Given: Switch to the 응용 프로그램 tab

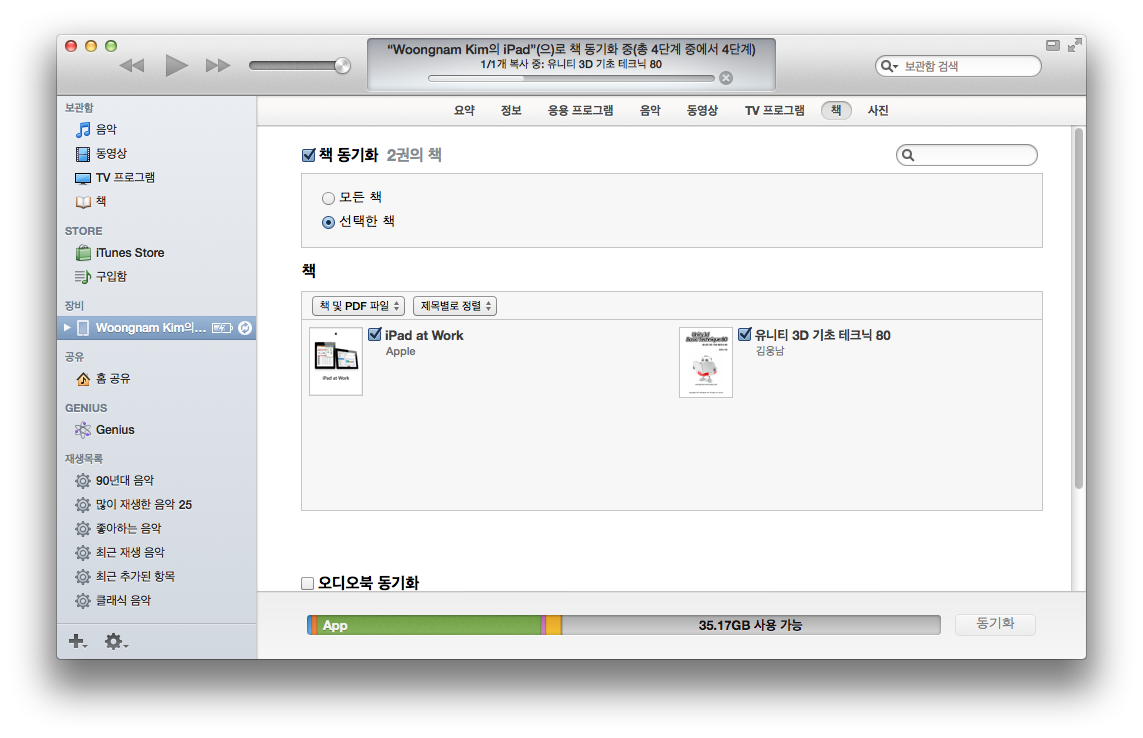Looking at the screenshot, I should click(580, 111).
